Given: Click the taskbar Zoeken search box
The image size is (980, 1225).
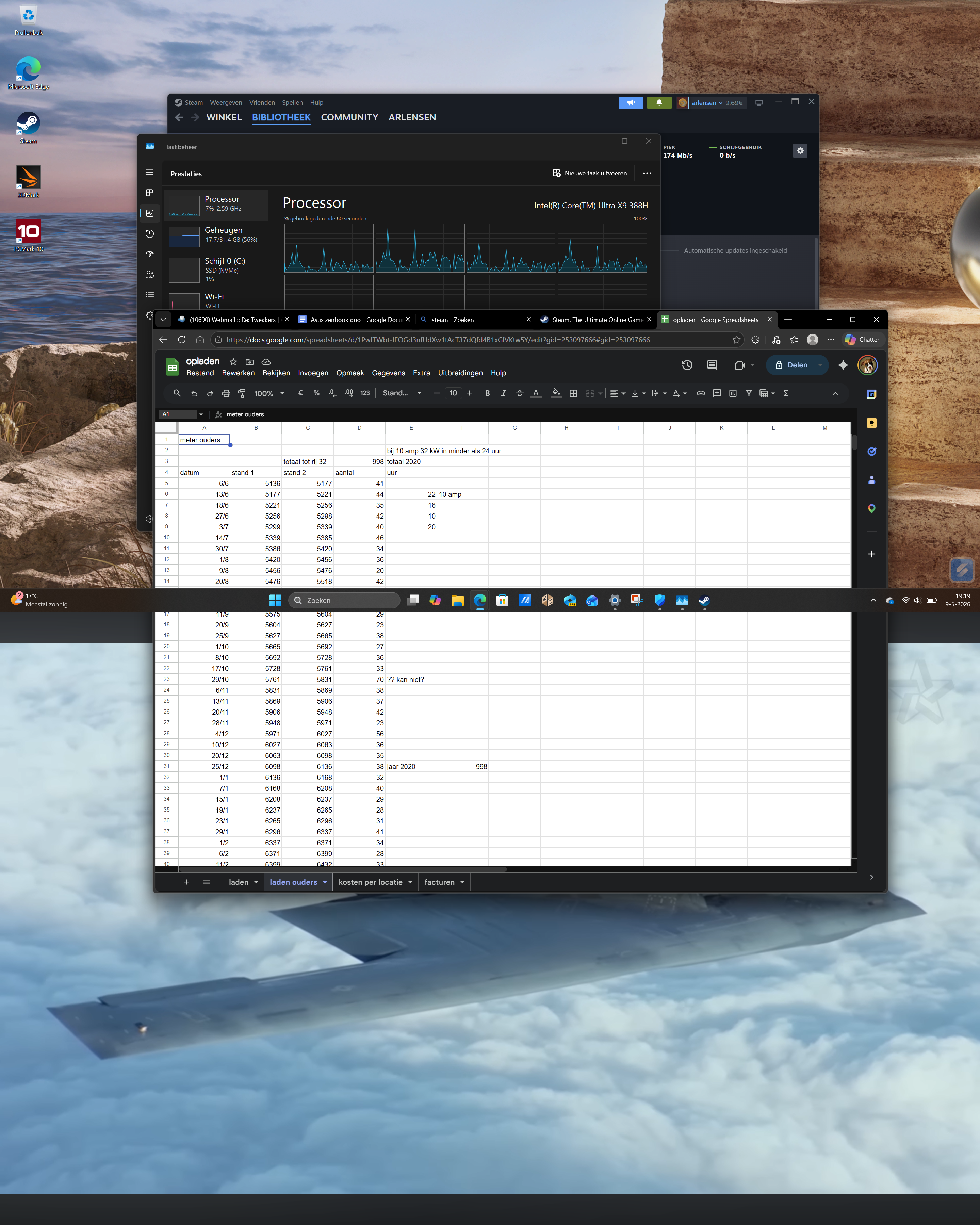Looking at the screenshot, I should pyautogui.click(x=344, y=601).
